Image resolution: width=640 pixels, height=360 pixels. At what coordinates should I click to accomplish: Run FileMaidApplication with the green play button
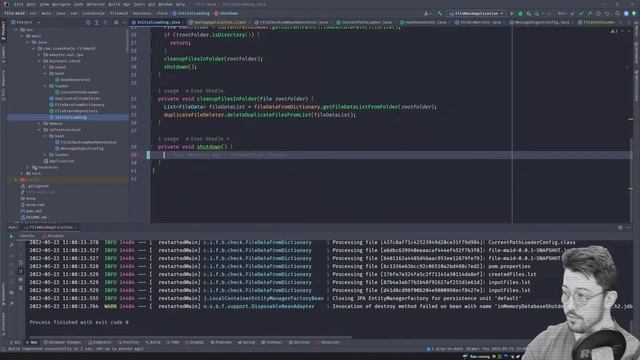click(512, 13)
